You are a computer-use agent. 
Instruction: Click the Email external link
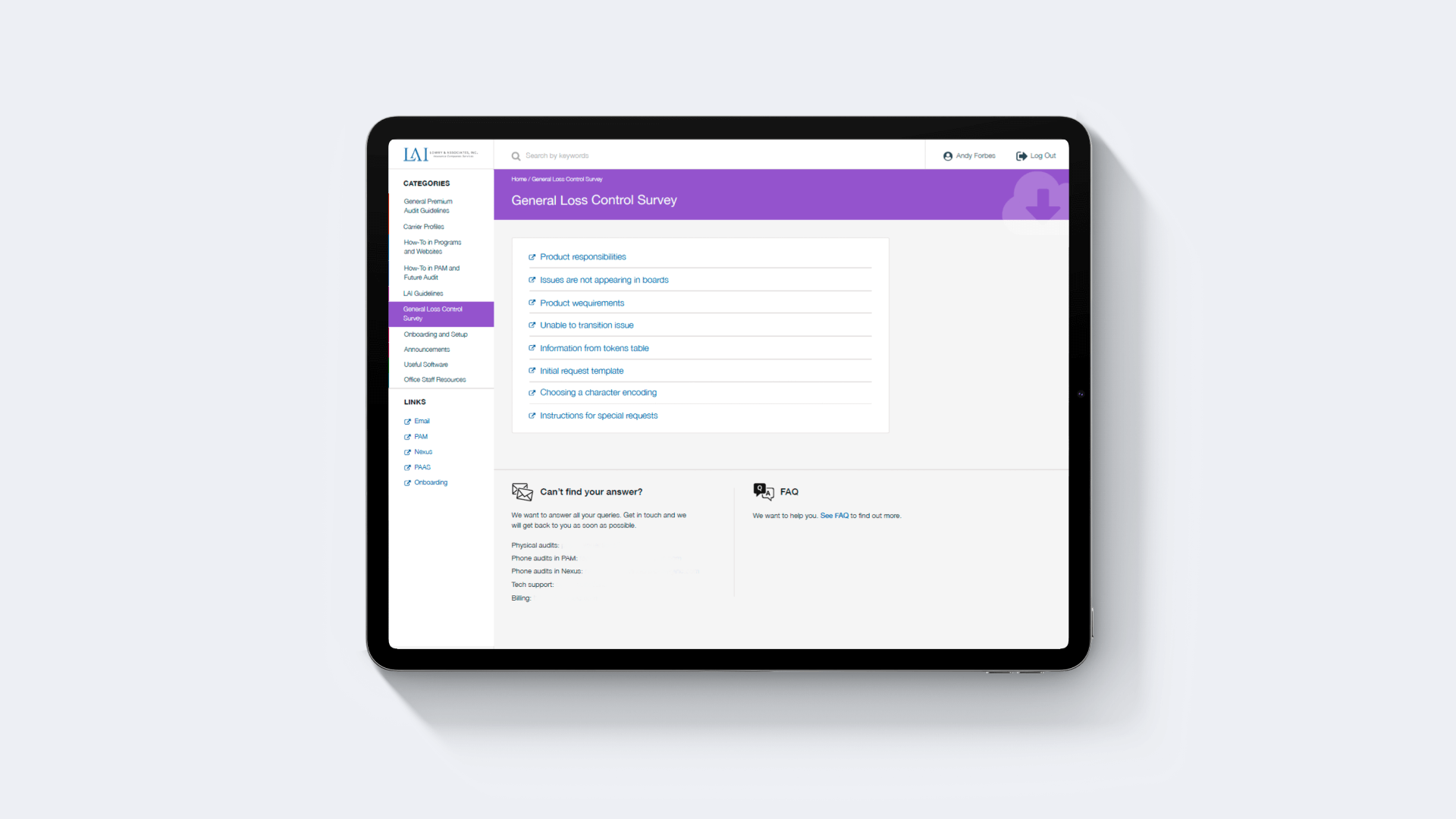421,420
